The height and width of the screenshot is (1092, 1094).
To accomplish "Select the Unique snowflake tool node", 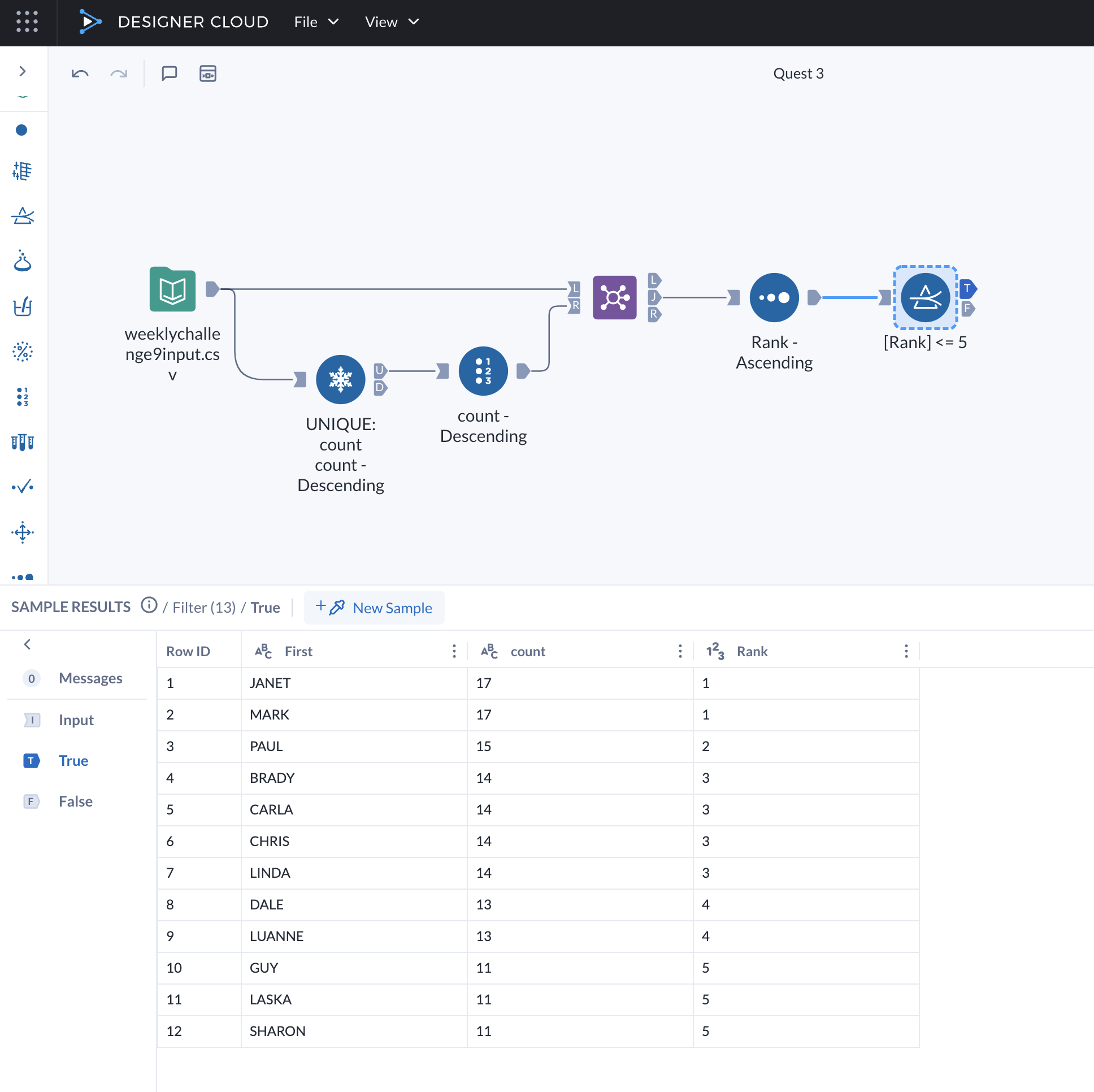I will [340, 379].
